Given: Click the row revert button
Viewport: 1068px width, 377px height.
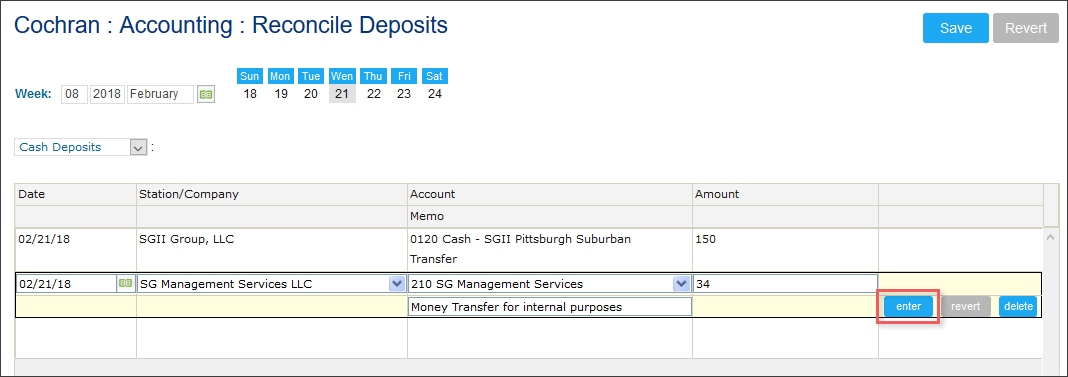Looking at the screenshot, I should click(x=966, y=306).
